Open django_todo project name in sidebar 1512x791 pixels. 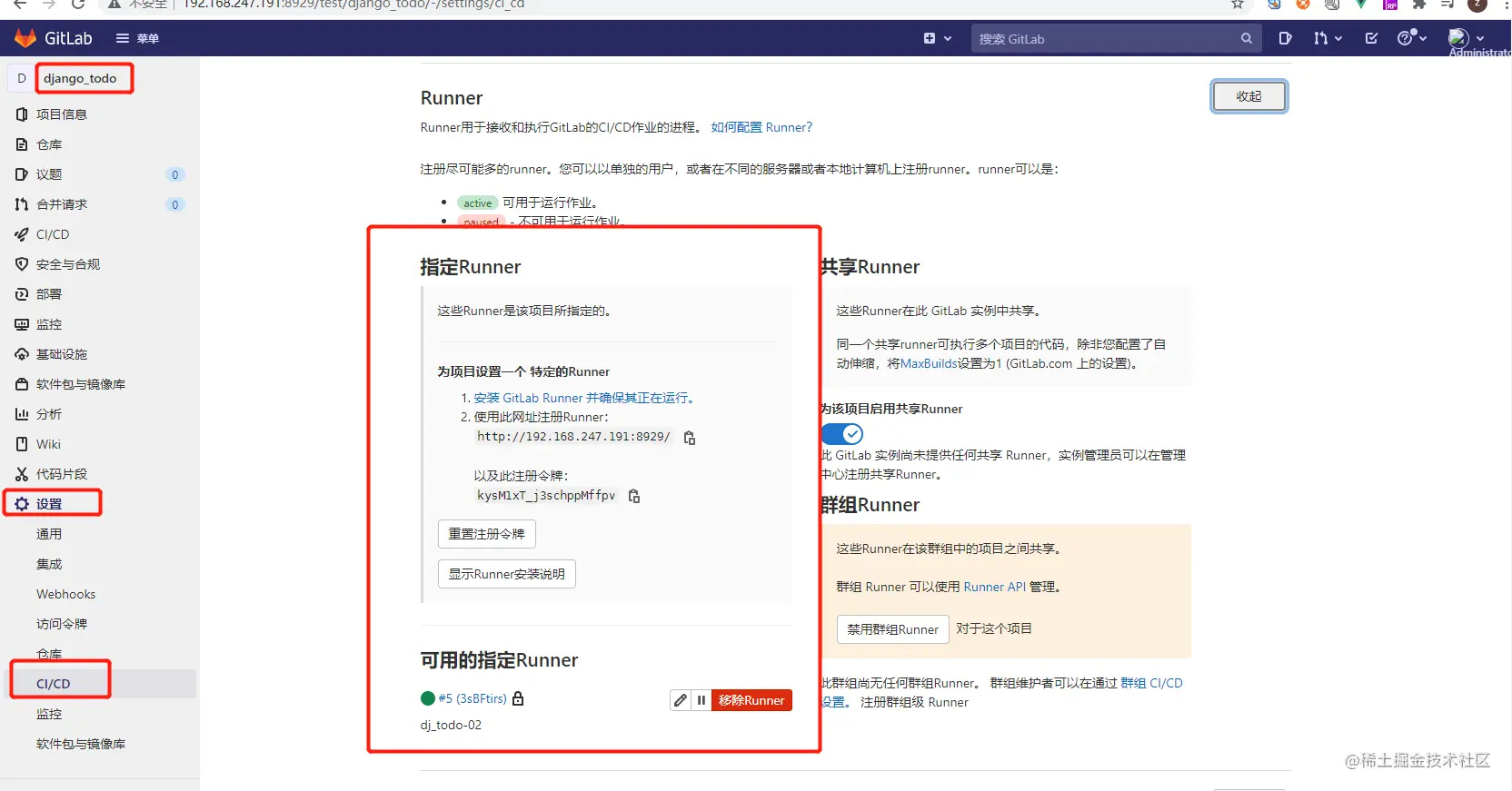point(80,78)
